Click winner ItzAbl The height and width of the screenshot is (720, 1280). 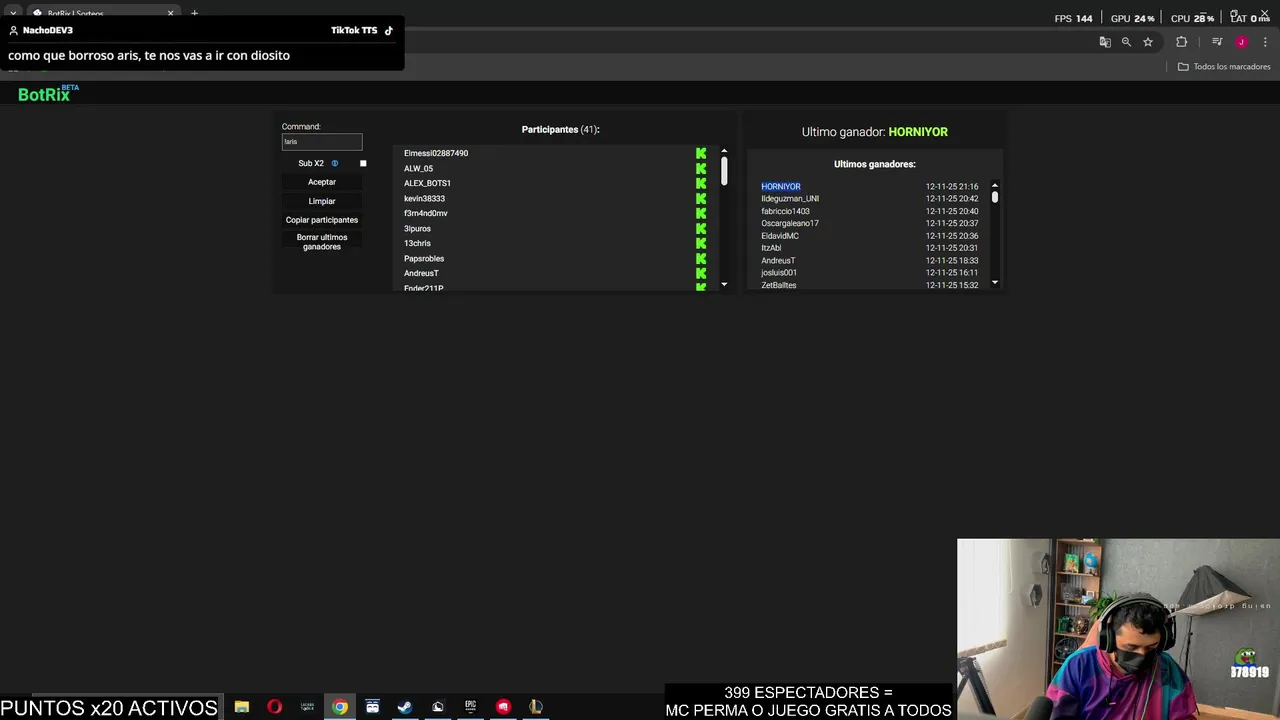[771, 248]
